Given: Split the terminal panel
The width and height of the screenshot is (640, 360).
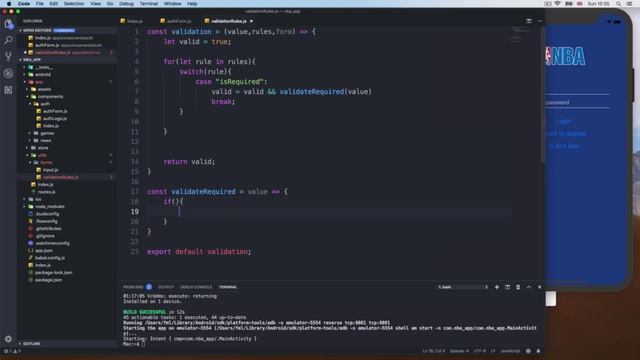Looking at the screenshot, I should point(507,287).
